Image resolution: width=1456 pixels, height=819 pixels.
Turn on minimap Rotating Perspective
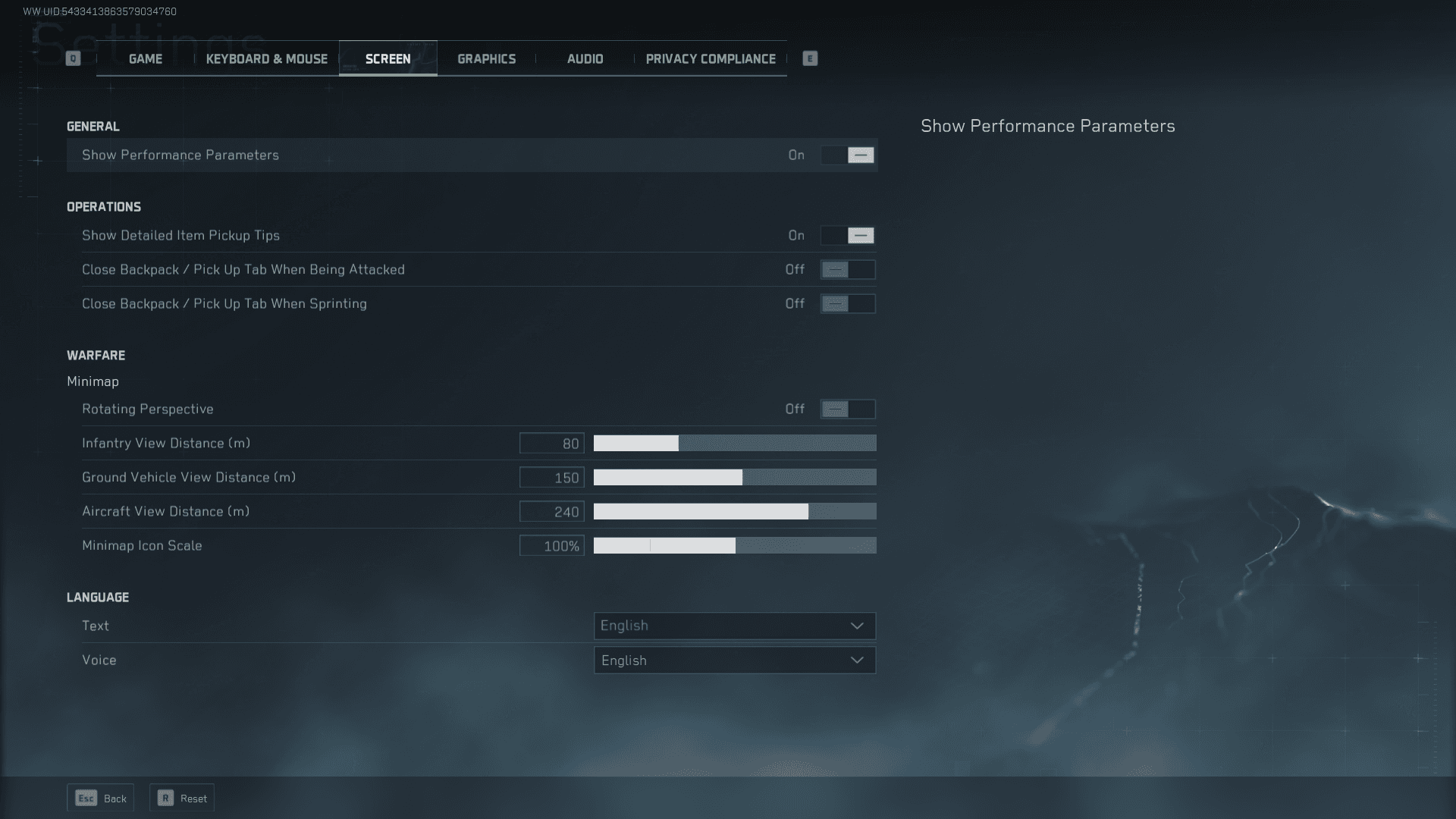point(848,409)
